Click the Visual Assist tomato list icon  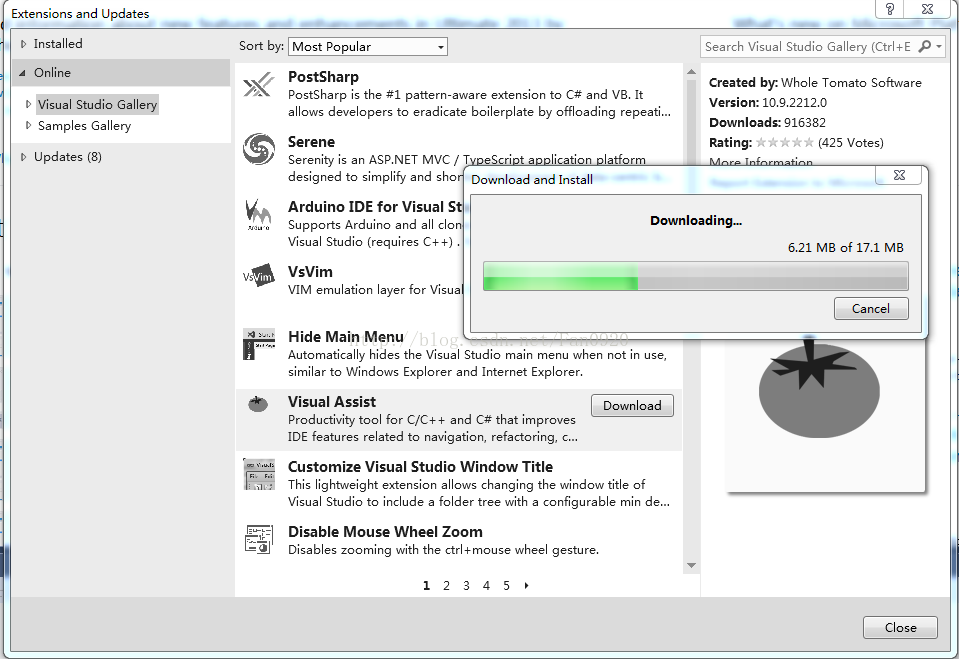257,404
